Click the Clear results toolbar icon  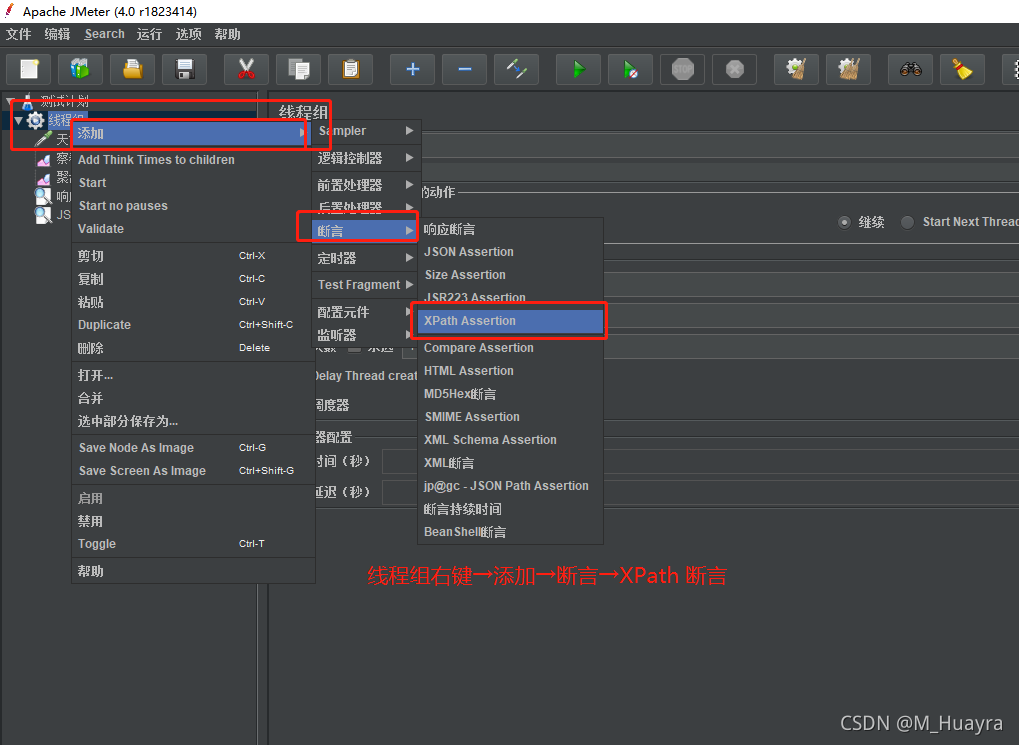click(x=796, y=69)
